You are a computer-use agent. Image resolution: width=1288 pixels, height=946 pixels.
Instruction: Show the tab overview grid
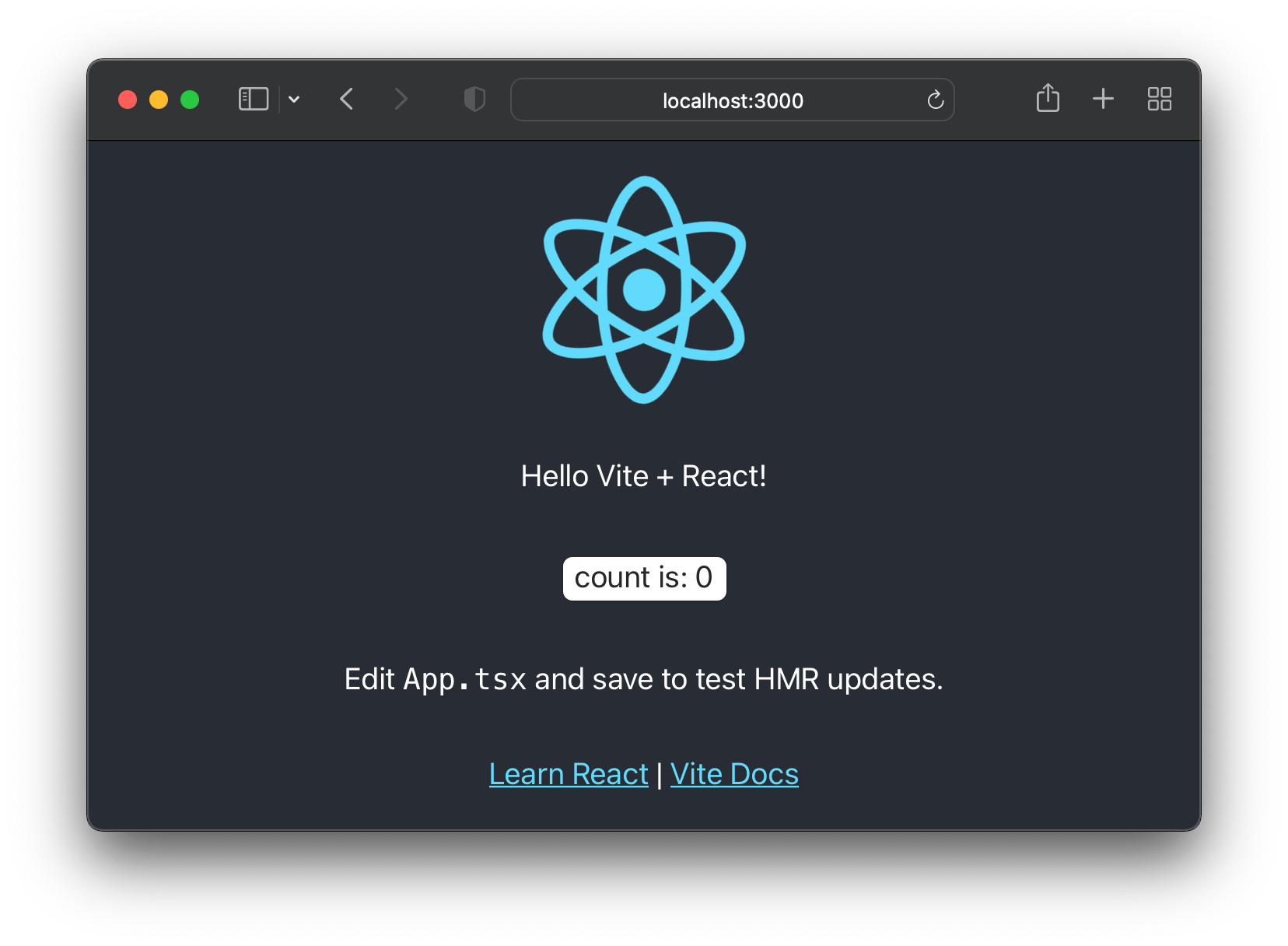pyautogui.click(x=1159, y=99)
